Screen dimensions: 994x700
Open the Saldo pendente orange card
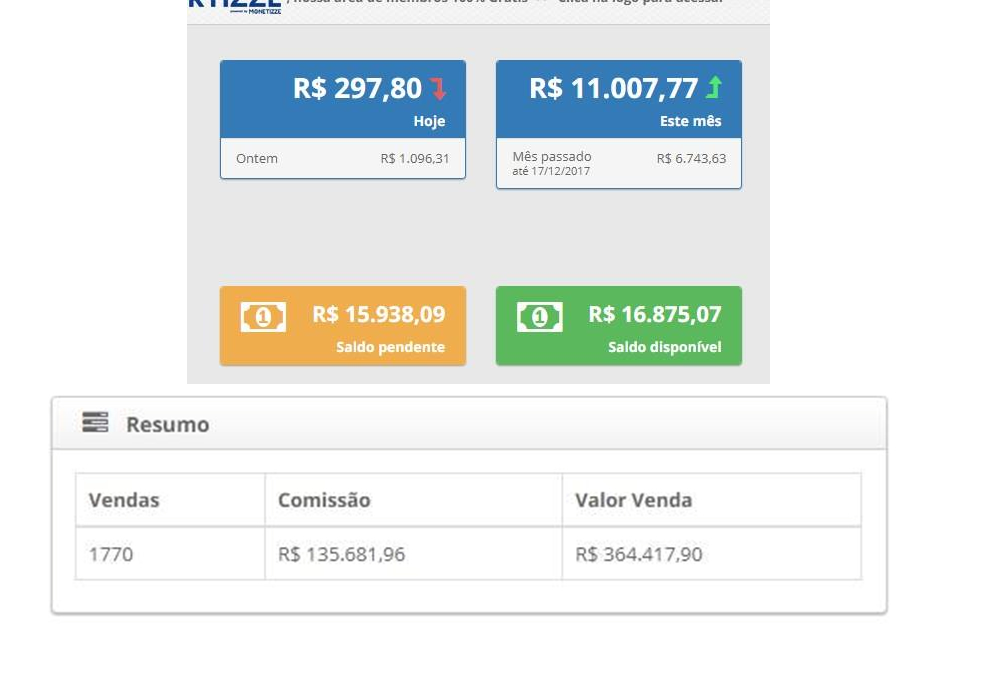click(343, 326)
